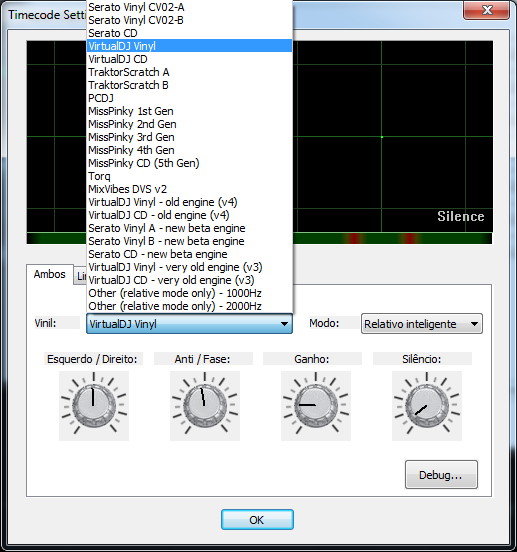Pick TraktorScratch A from list
517x552 pixels.
(189, 72)
